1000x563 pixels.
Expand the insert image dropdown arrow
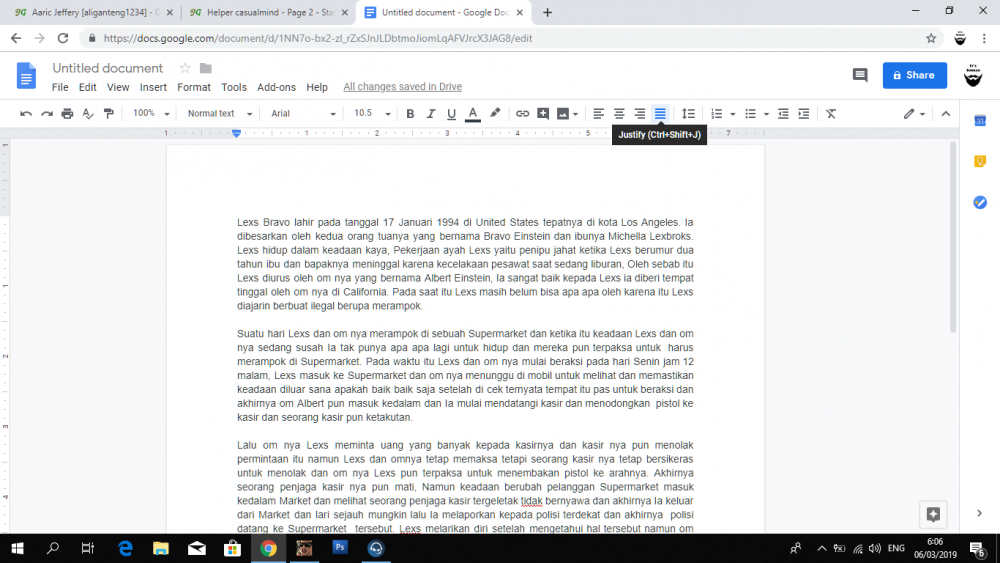click(x=575, y=114)
